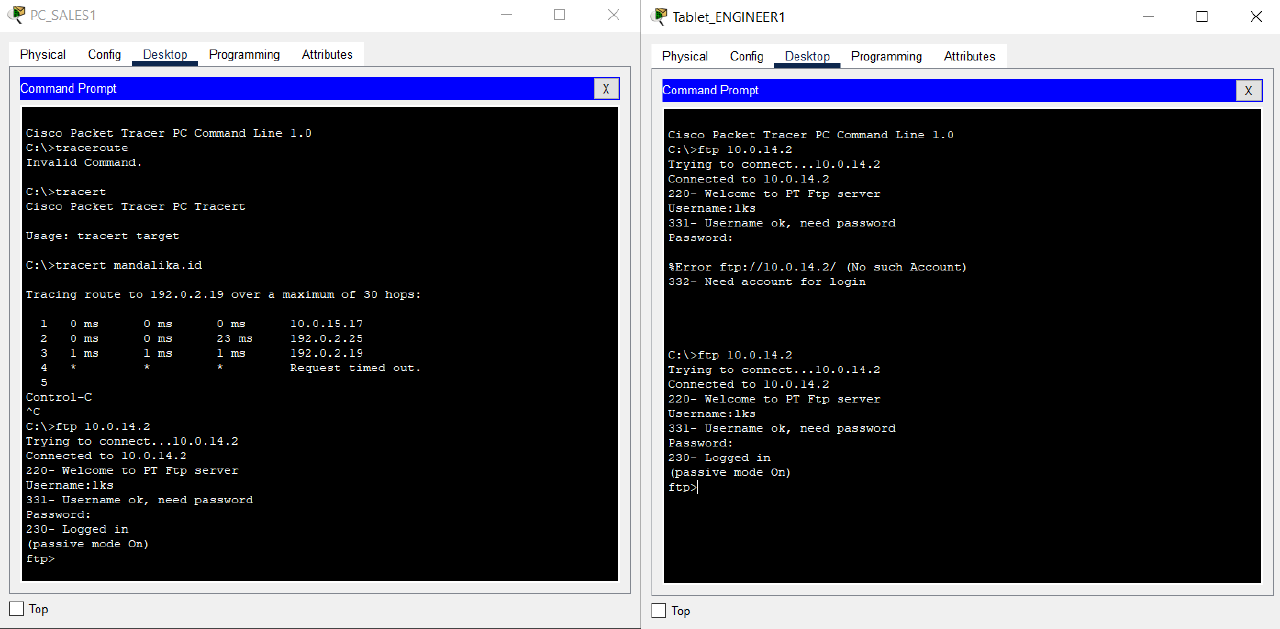Select the Desktop tab of Tablet_ENGINEER1
1280x629 pixels.
point(806,56)
